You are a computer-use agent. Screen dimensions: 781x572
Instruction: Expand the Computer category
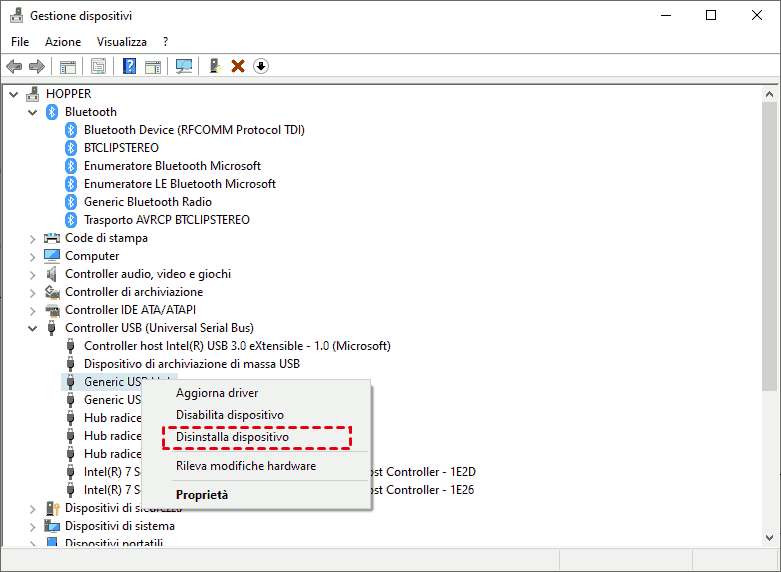point(32,257)
